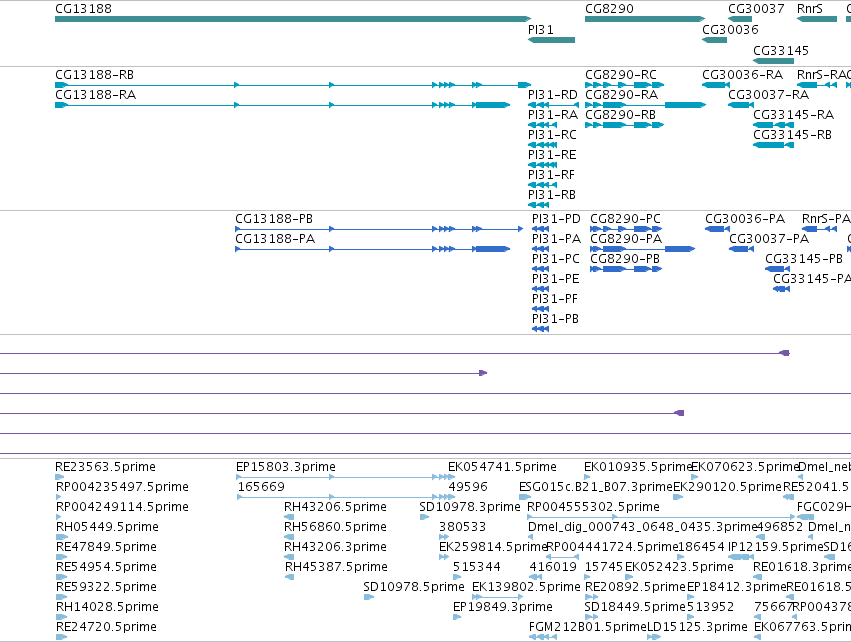The image size is (851, 642).
Task: Click the Pl31-PA protein label
Action: [x=556, y=239]
